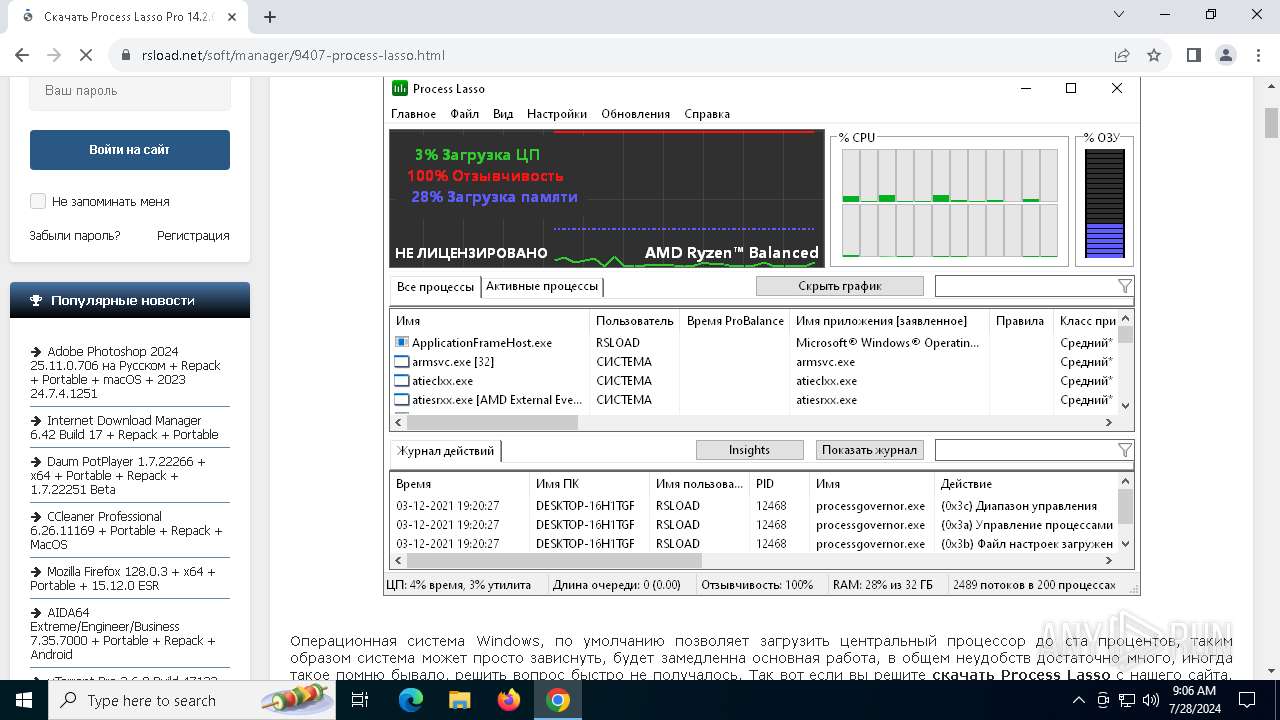Open Task View on the taskbar
The width and height of the screenshot is (1280, 720).
pos(360,700)
